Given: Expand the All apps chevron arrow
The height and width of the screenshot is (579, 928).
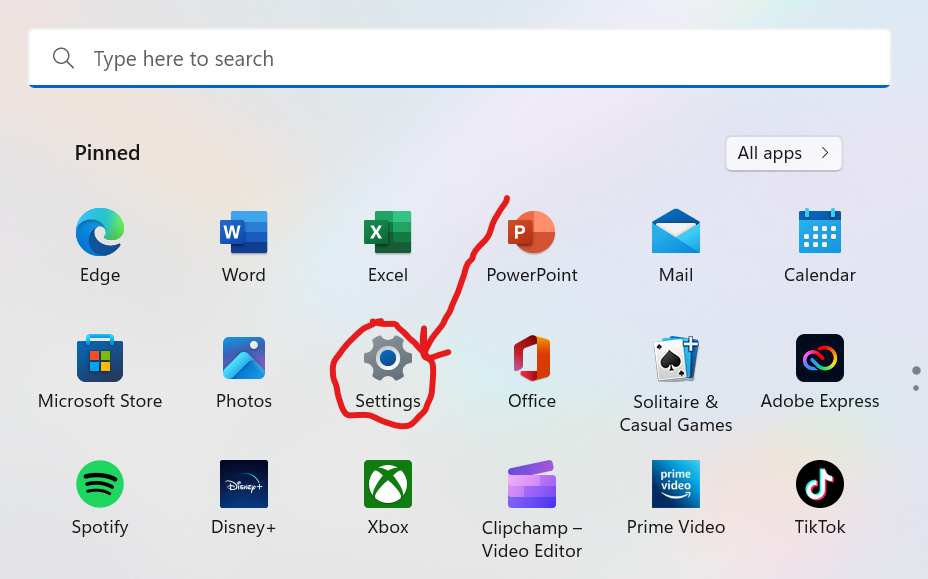Looking at the screenshot, I should 825,153.
